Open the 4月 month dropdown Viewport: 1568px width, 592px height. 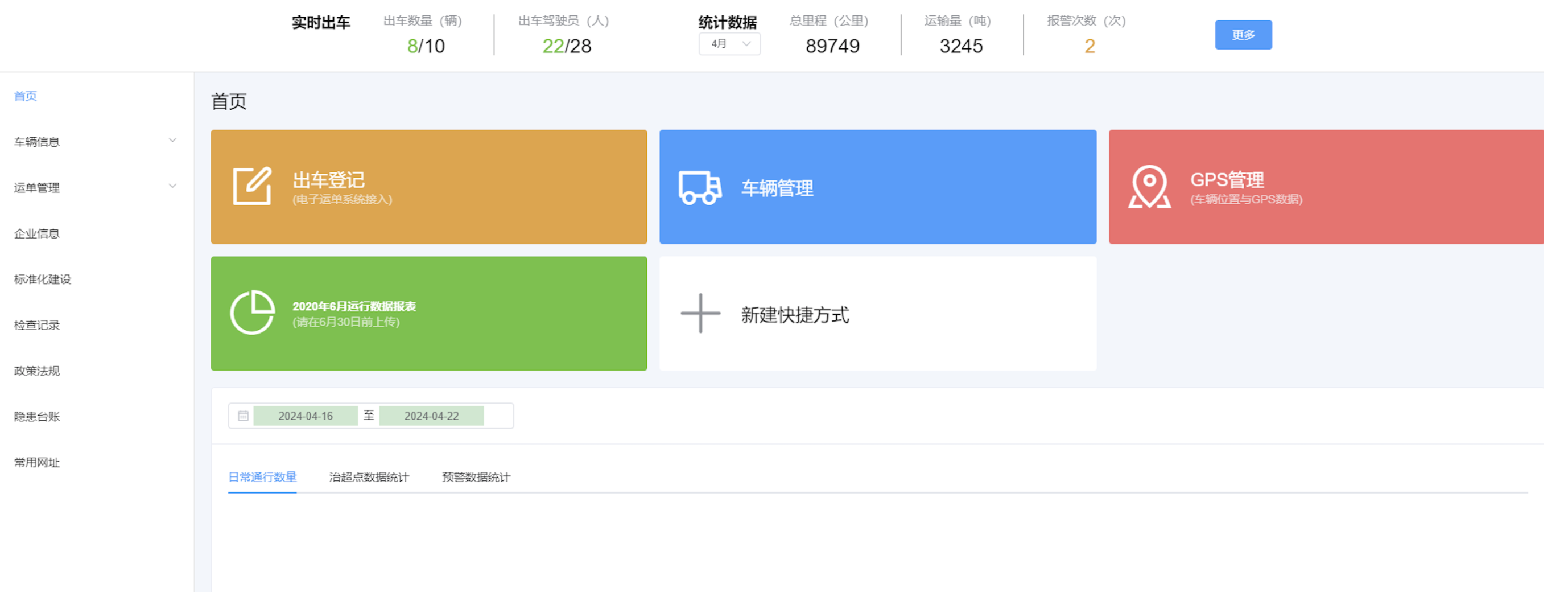coord(729,44)
